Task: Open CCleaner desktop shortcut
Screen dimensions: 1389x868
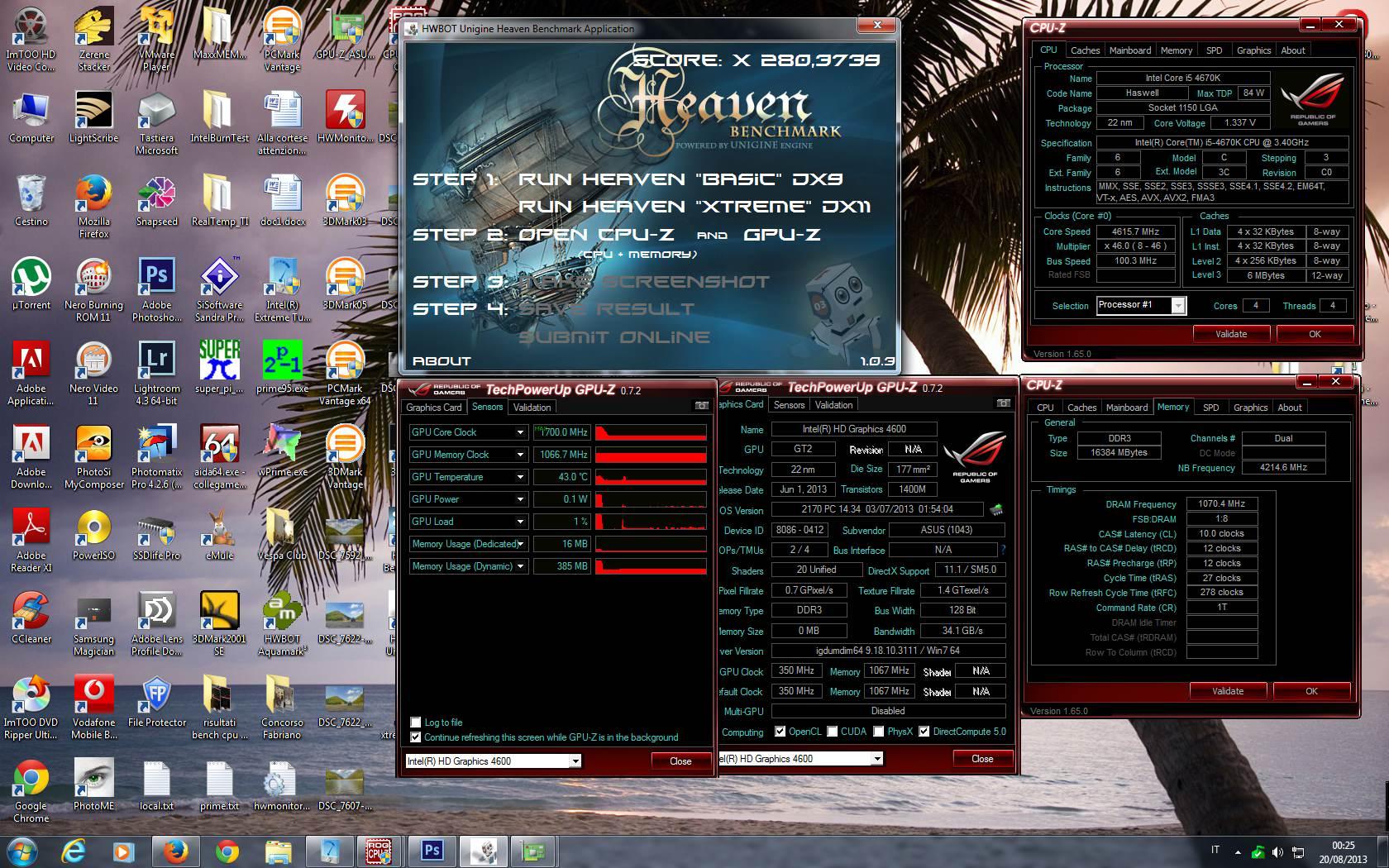Action: [31, 618]
